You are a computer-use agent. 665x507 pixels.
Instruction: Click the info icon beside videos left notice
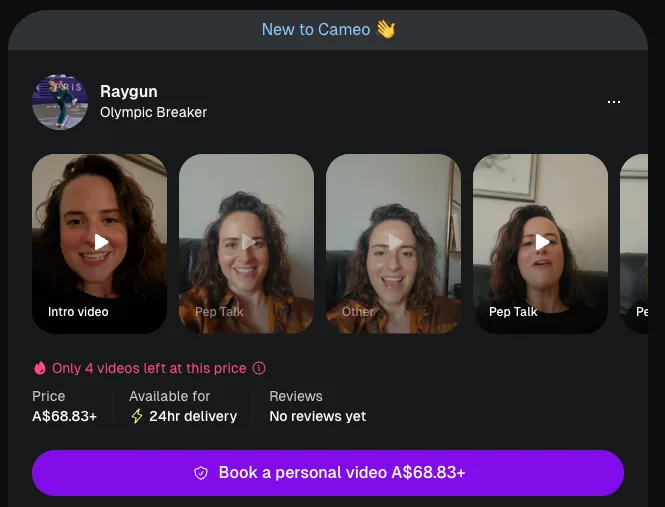[259, 368]
